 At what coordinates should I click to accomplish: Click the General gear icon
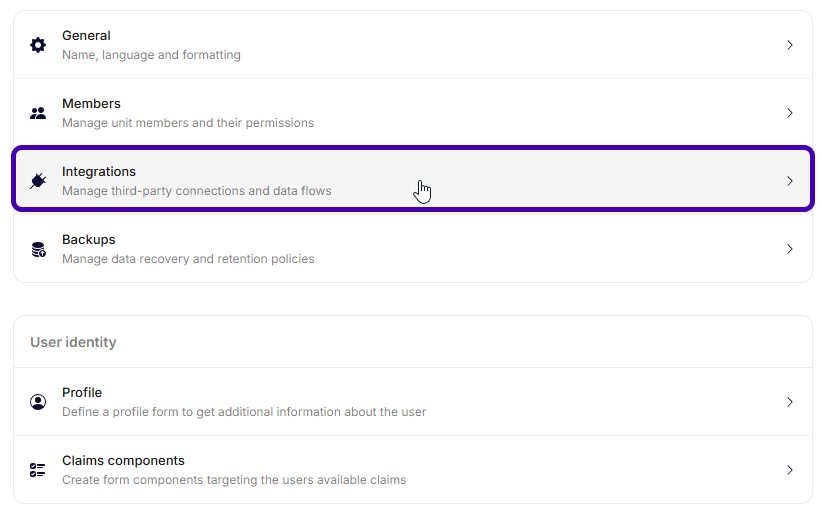click(38, 45)
